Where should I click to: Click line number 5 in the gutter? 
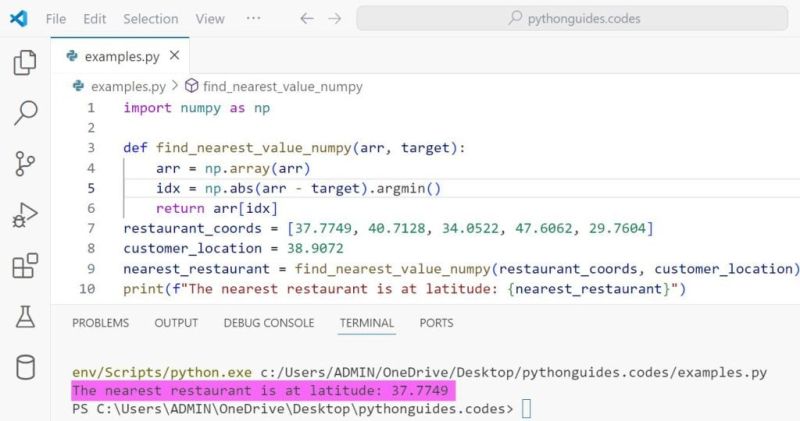(91, 188)
